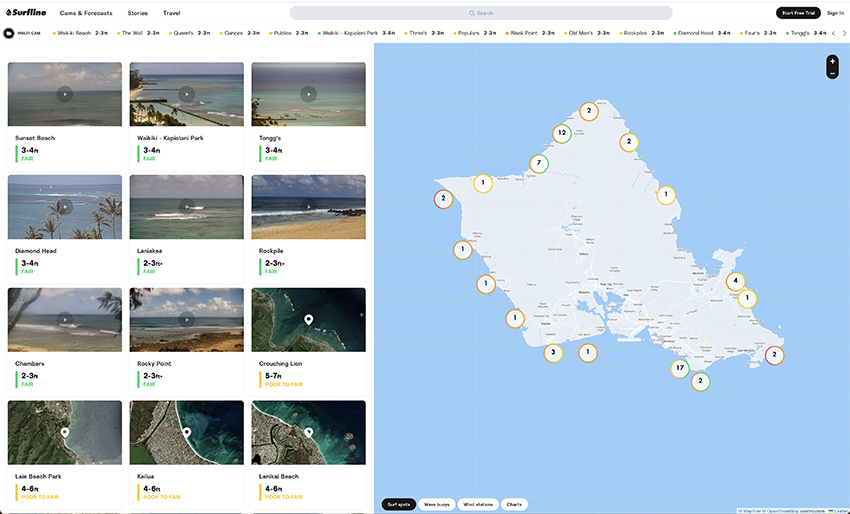The width and height of the screenshot is (850, 514).
Task: Open the Multi-Cam view icon
Action: pos(9,33)
